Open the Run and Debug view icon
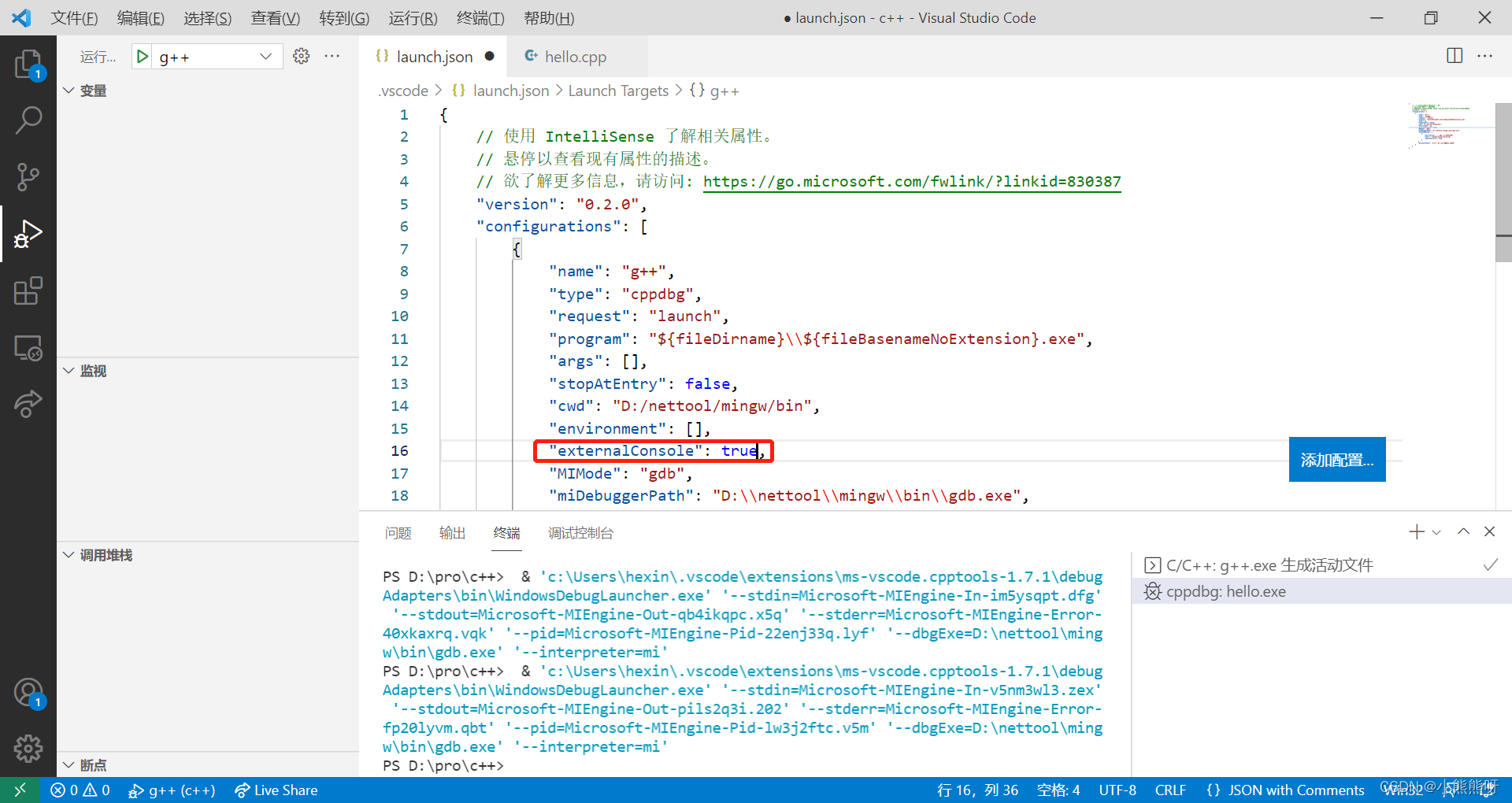This screenshot has width=1512, height=803. click(x=28, y=234)
